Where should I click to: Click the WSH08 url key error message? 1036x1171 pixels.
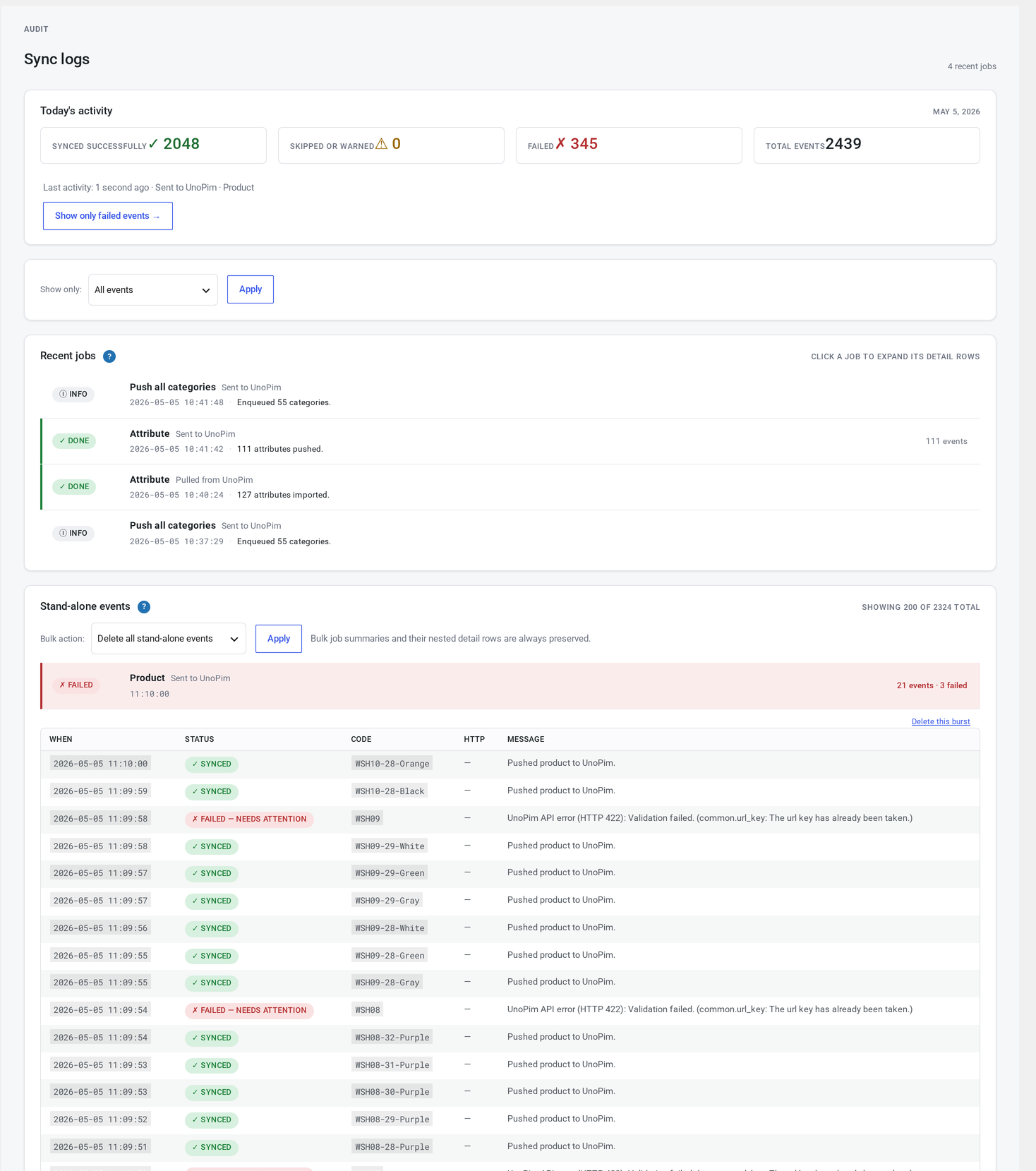point(710,1009)
